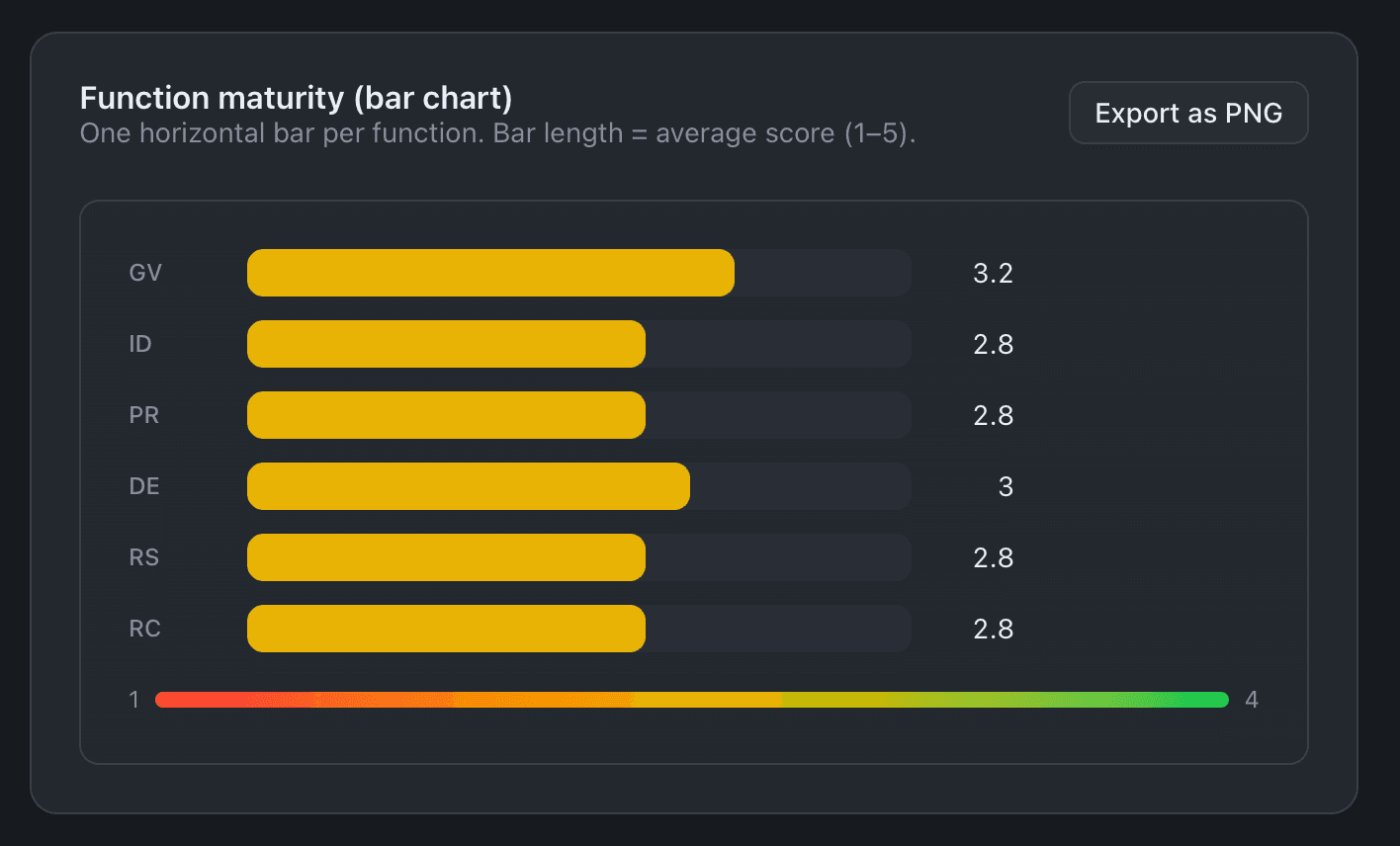The height and width of the screenshot is (846, 1400).
Task: Select the ID maturity bar
Action: point(445,343)
